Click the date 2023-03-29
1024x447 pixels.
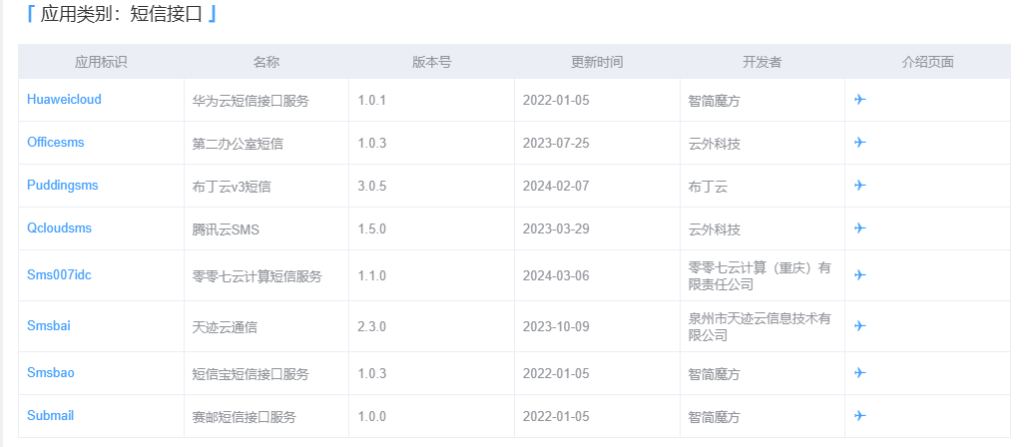click(556, 229)
